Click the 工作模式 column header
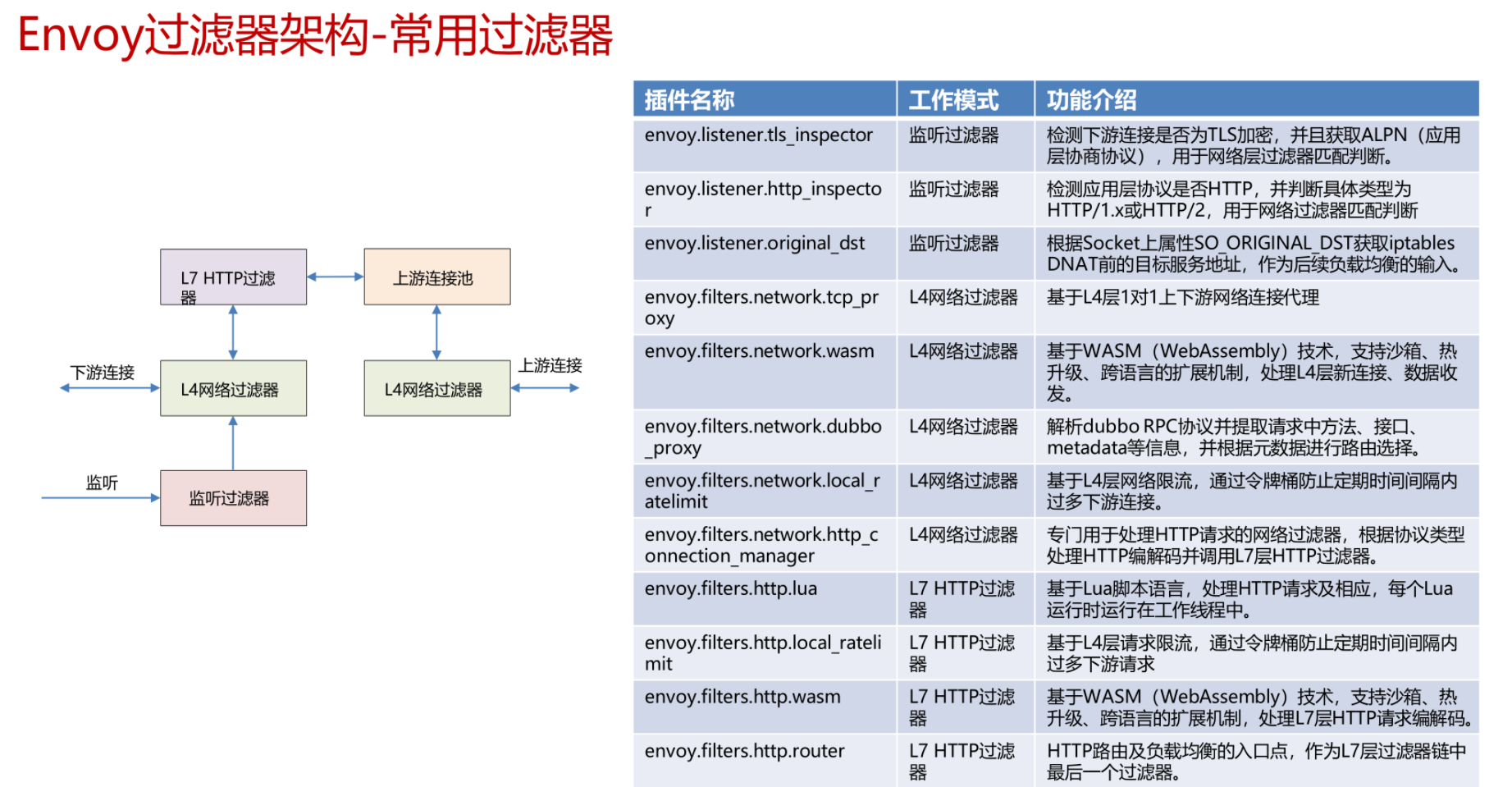 click(x=966, y=99)
